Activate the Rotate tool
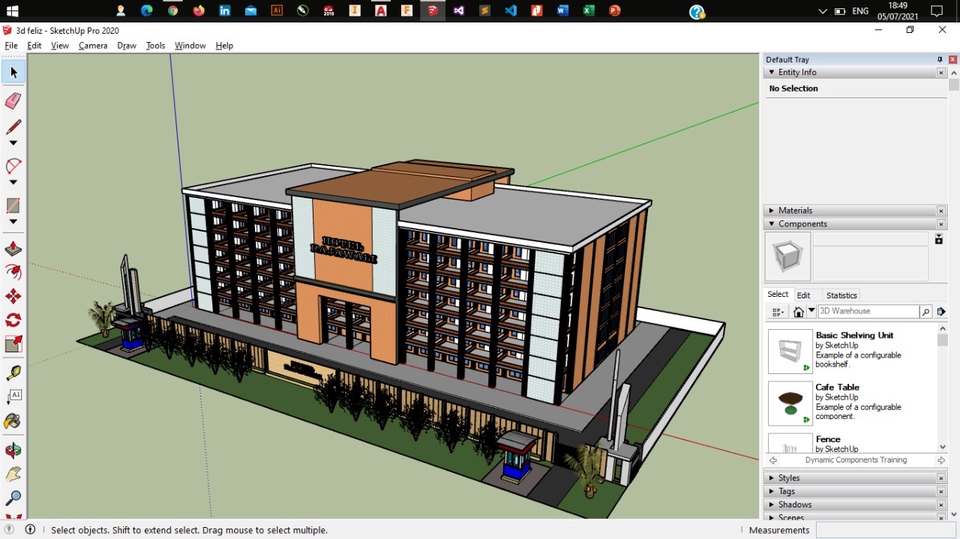This screenshot has width=960, height=539. pyautogui.click(x=13, y=320)
